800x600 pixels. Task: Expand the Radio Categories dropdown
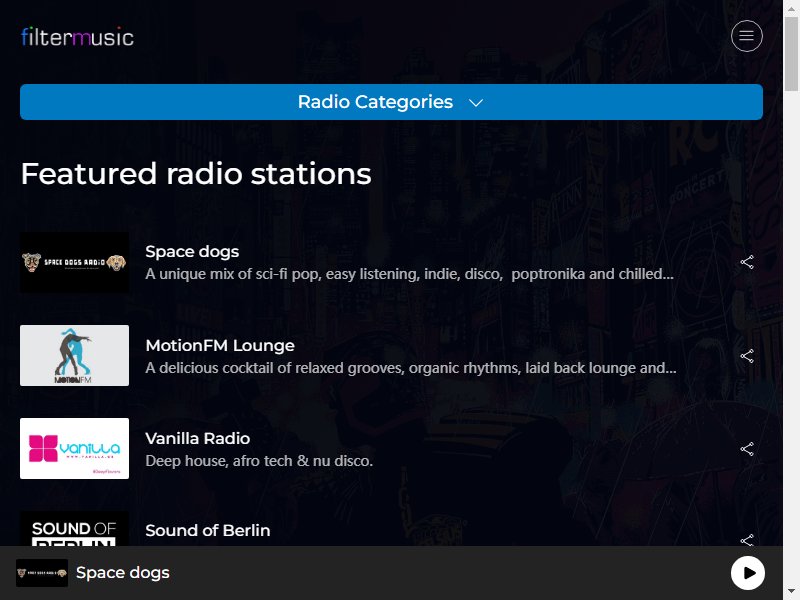391,102
